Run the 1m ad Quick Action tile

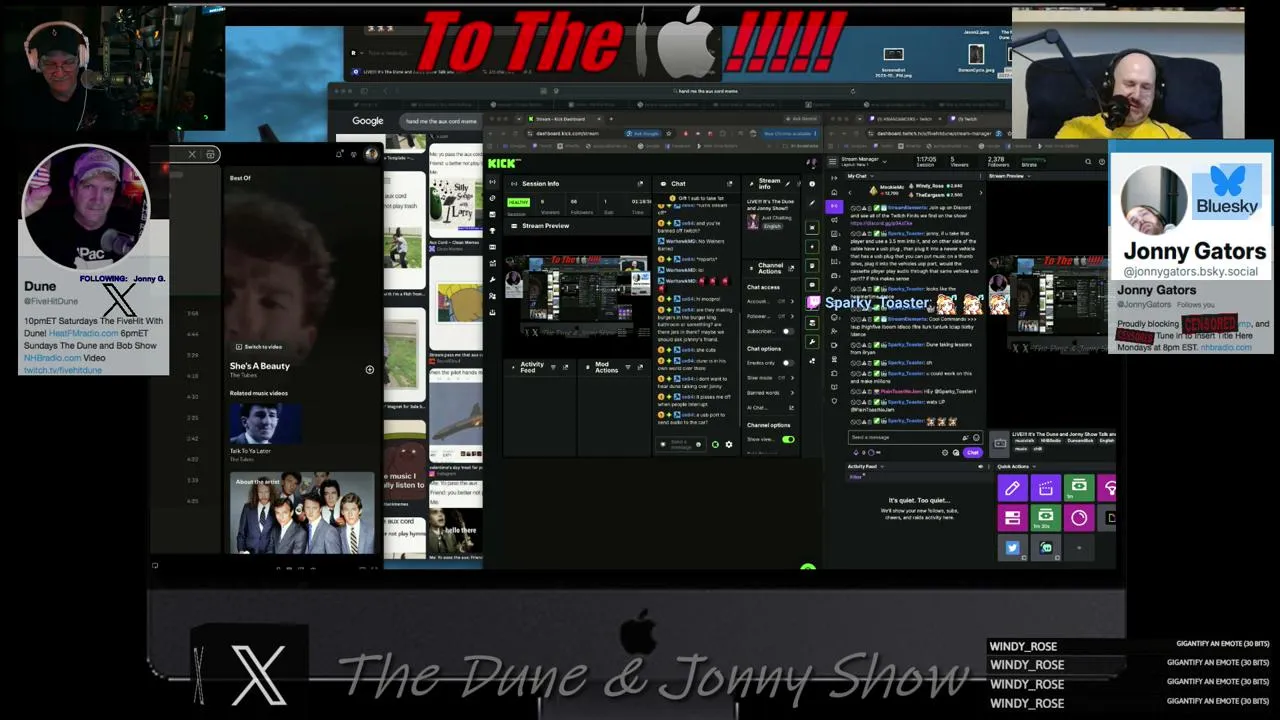click(x=1079, y=488)
